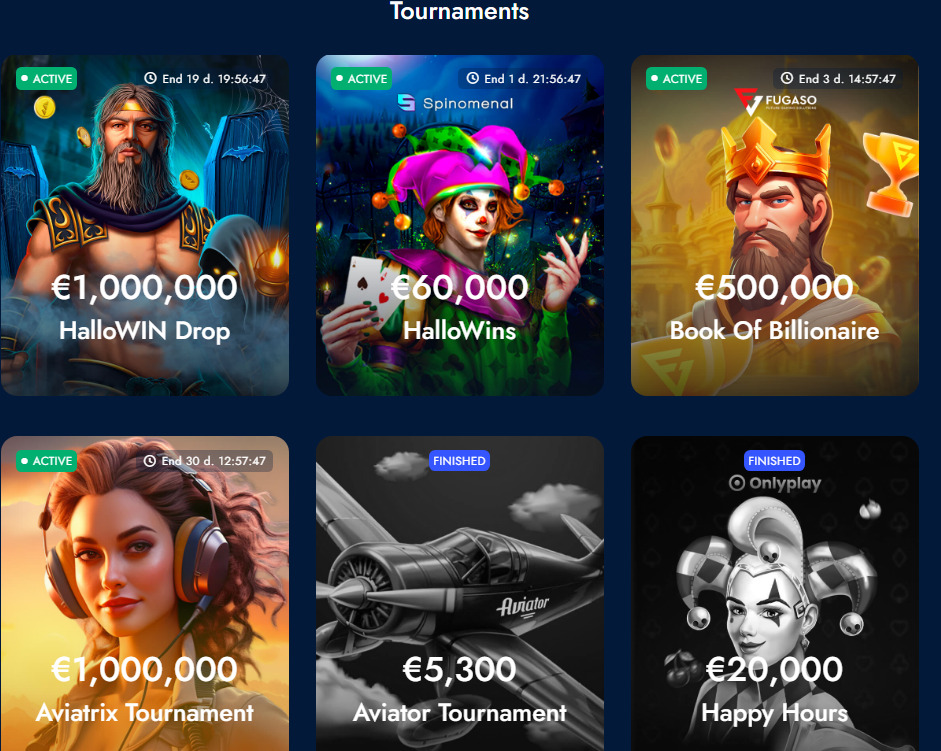Image resolution: width=941 pixels, height=751 pixels.
Task: Click the golden trophy icon on Fugaso card
Action: click(x=891, y=172)
